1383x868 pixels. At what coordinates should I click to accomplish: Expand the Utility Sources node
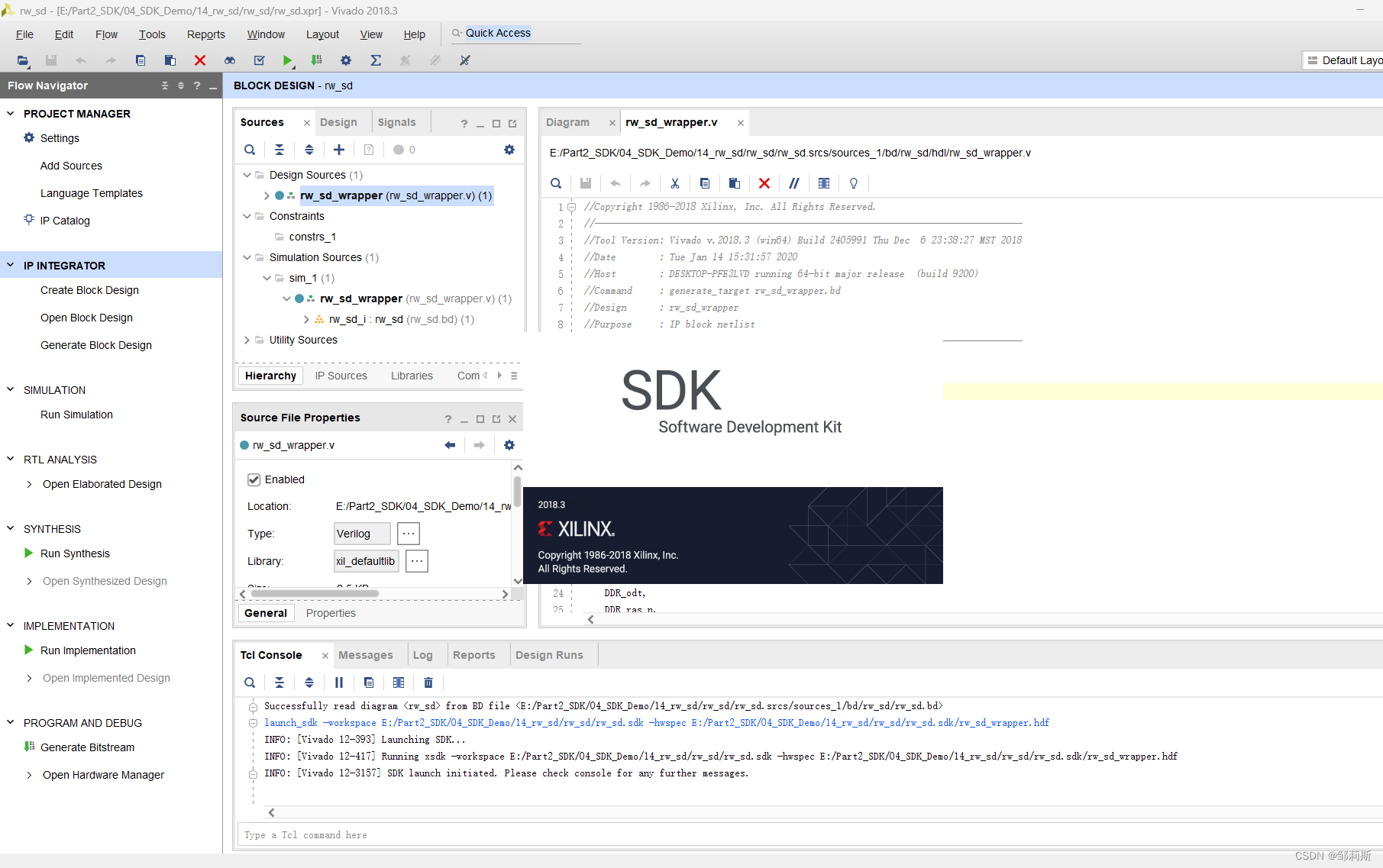point(247,340)
